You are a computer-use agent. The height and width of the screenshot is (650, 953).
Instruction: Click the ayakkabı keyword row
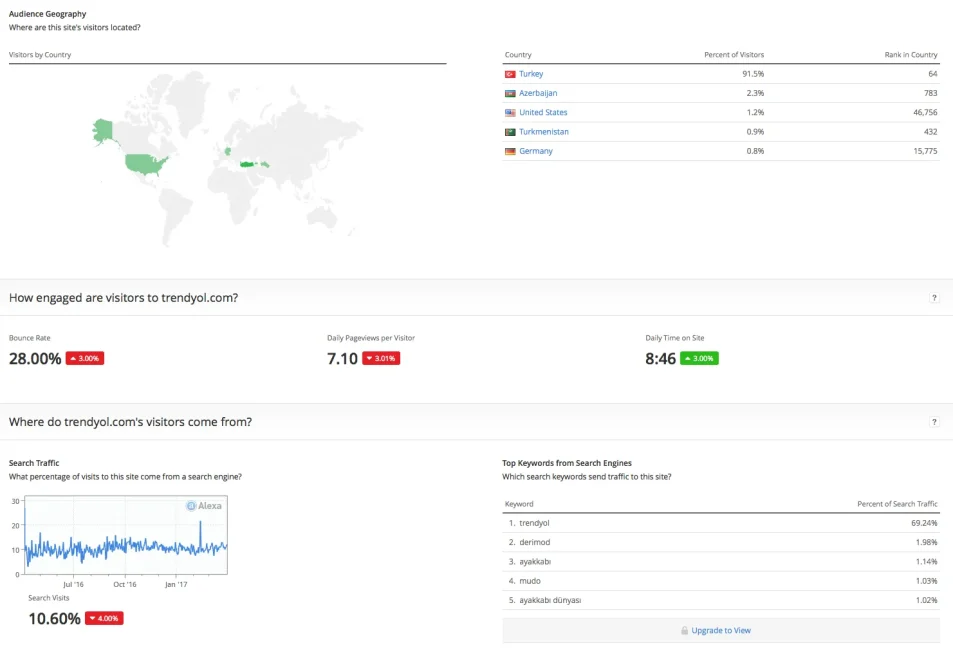[x=721, y=562]
